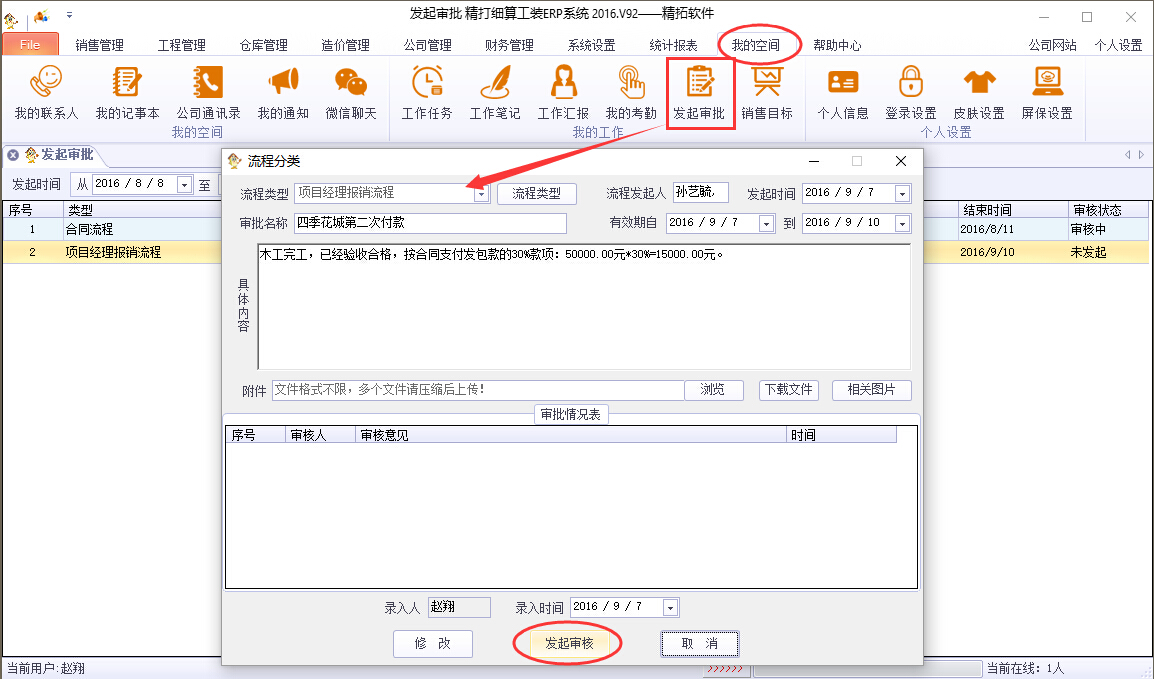Screen dimensions: 1154x679
Task: Click 浏览 to browse attachment
Action: click(x=713, y=390)
